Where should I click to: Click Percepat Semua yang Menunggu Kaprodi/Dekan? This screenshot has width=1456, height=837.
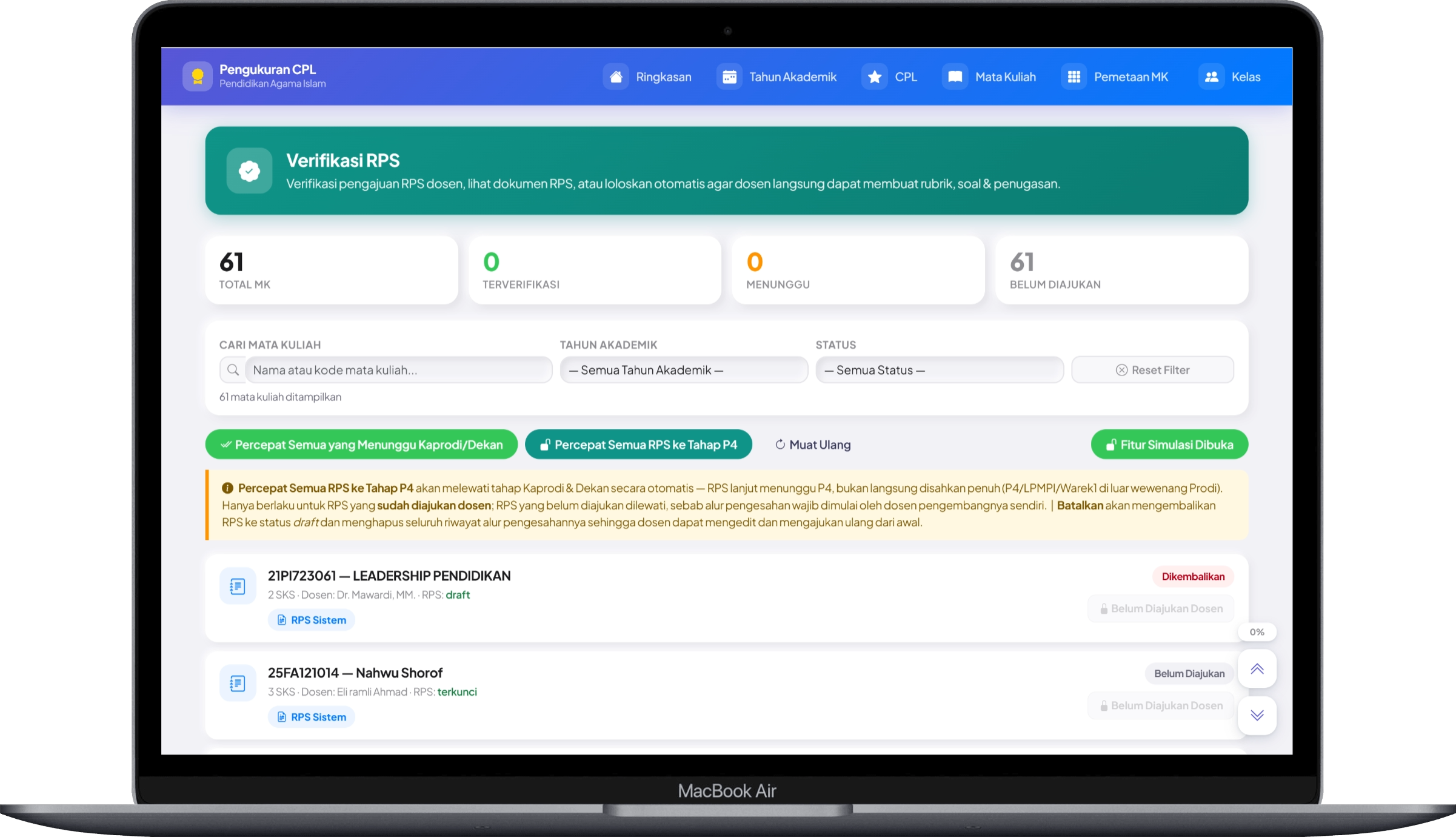(361, 445)
